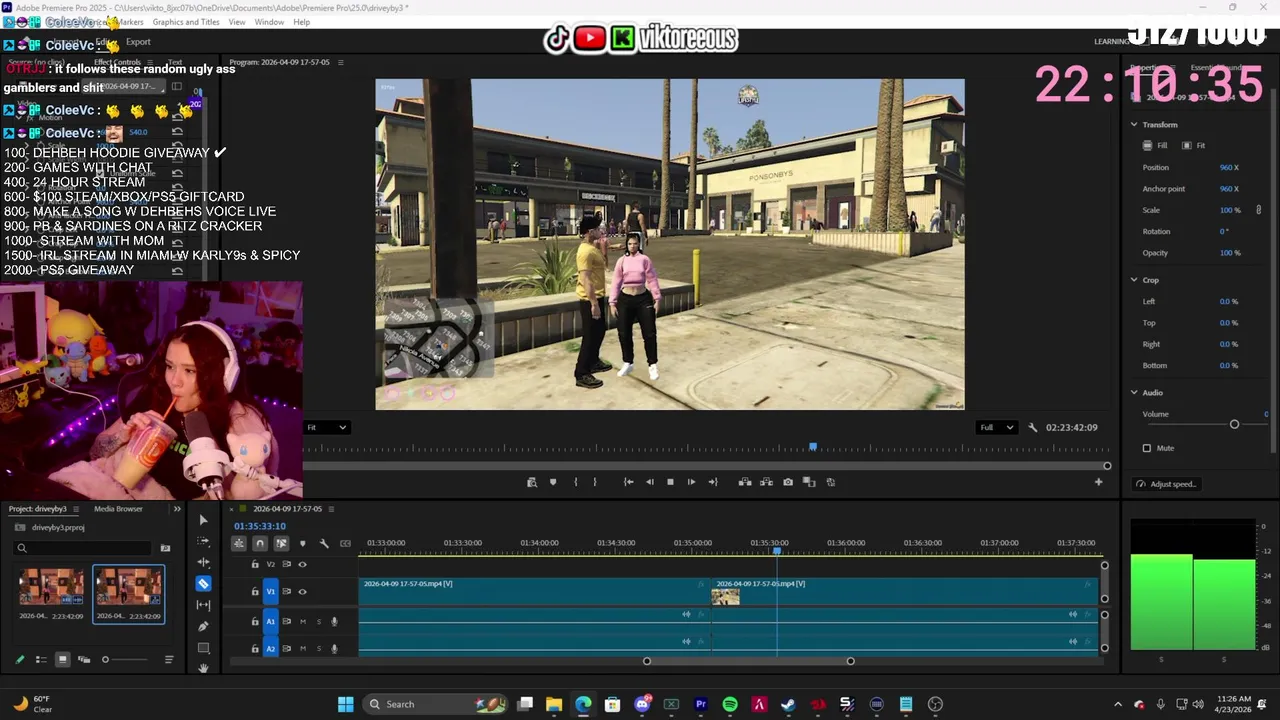
Task: Click the Add Marker icon in timeline header
Action: [303, 543]
